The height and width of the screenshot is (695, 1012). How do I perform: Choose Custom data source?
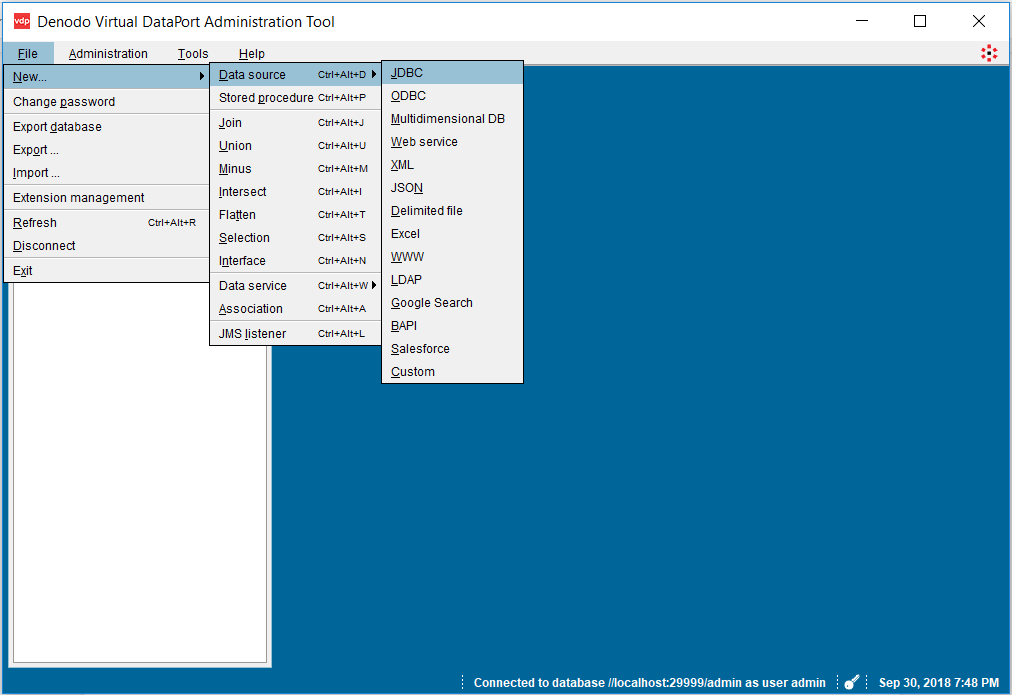[x=452, y=372]
